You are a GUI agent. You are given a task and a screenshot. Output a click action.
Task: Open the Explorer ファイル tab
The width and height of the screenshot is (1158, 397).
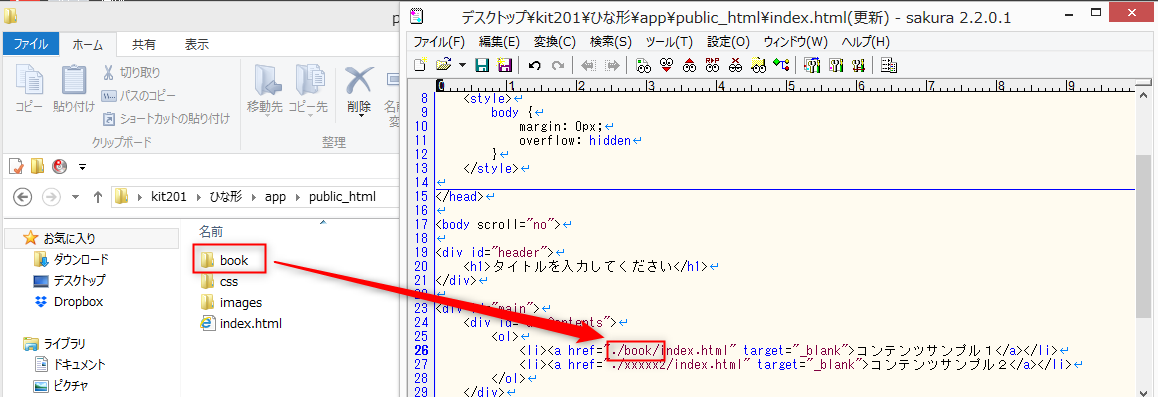click(32, 44)
